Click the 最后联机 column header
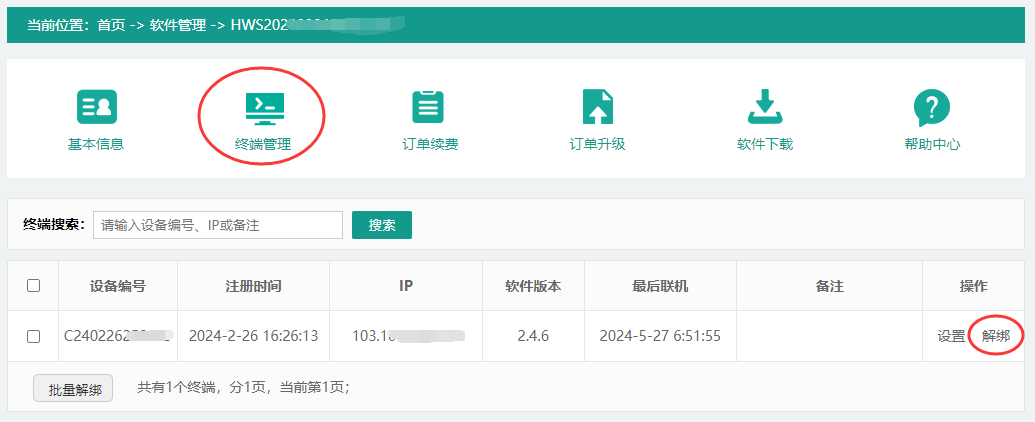This screenshot has width=1035, height=422. click(x=660, y=286)
